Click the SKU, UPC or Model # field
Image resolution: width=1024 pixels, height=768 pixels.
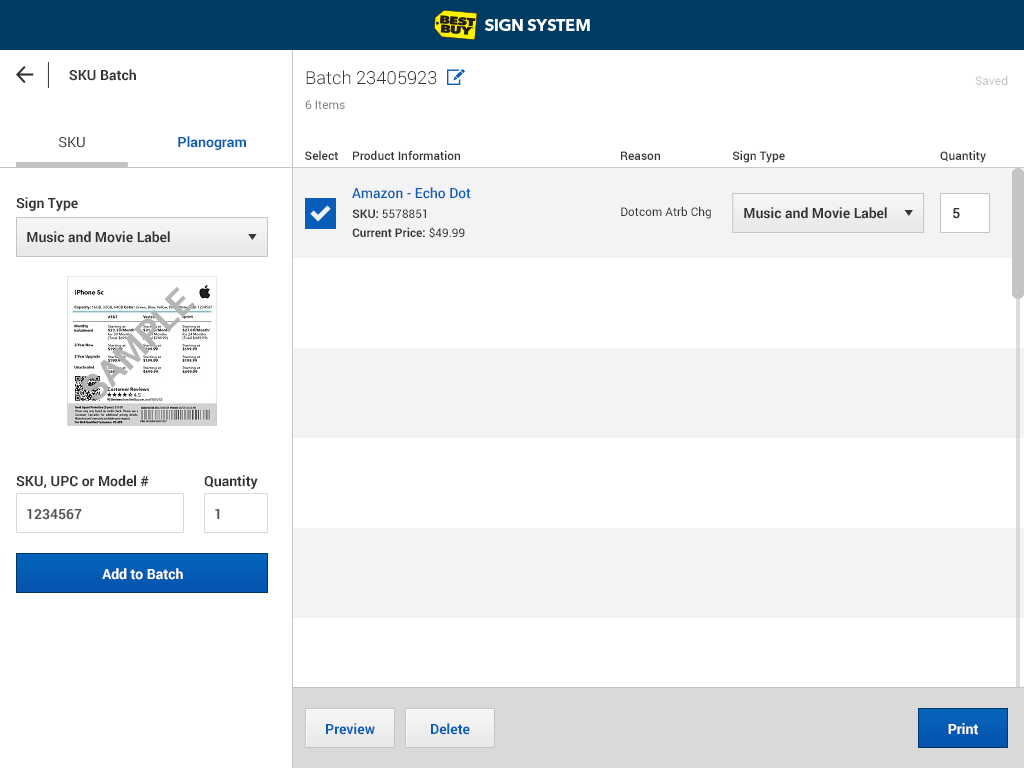click(x=100, y=513)
